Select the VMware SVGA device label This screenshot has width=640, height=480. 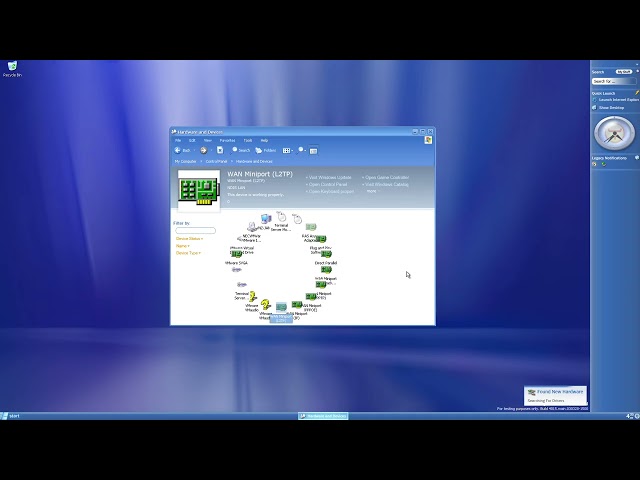[236, 263]
